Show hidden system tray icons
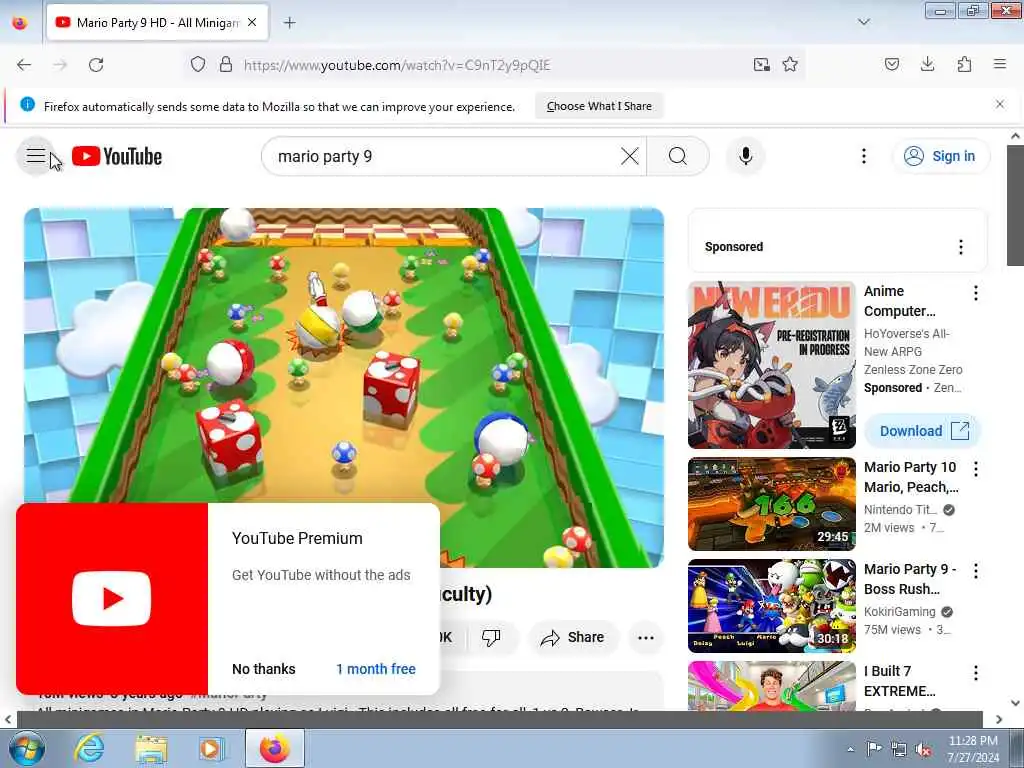Viewport: 1024px width, 768px height. [850, 750]
